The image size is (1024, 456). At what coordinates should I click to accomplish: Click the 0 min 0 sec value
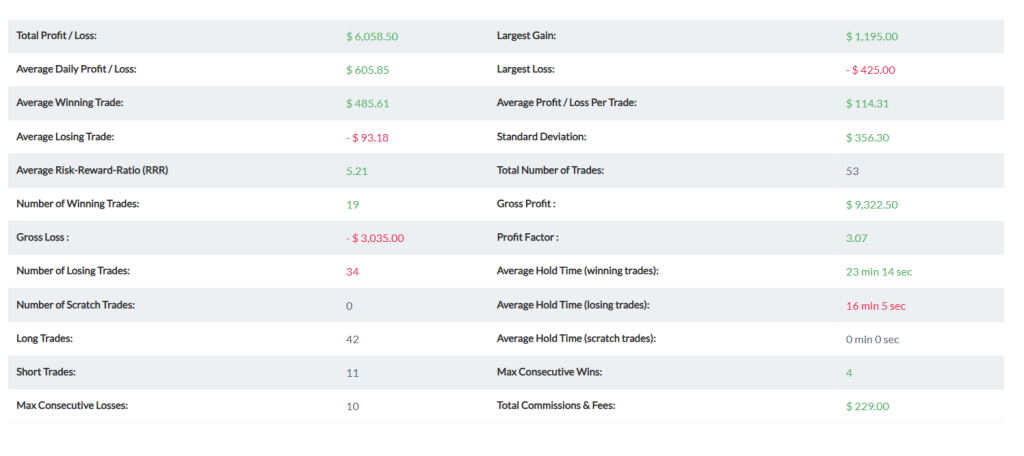tap(873, 340)
